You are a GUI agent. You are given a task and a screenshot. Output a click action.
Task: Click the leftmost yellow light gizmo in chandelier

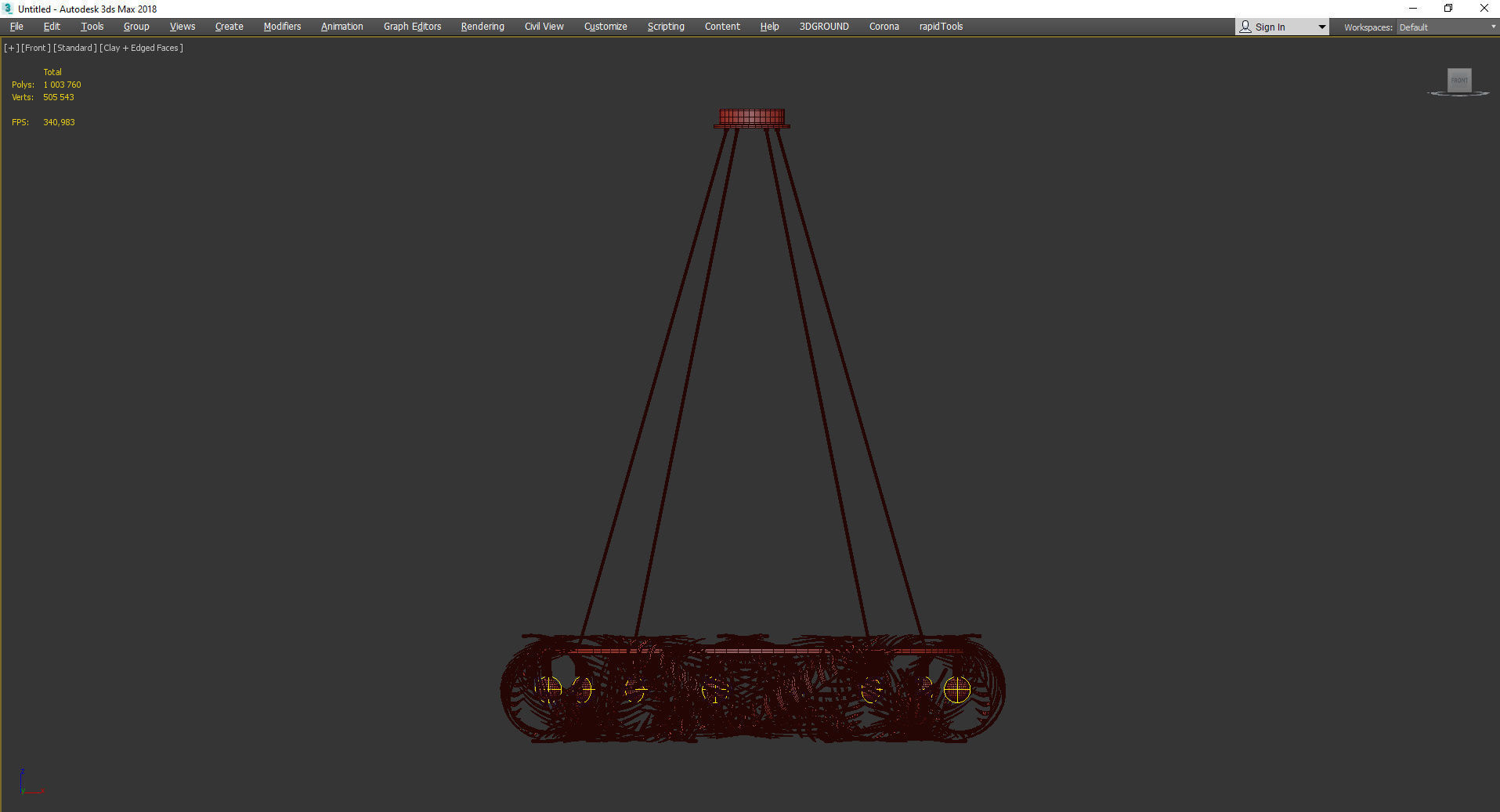tap(548, 689)
